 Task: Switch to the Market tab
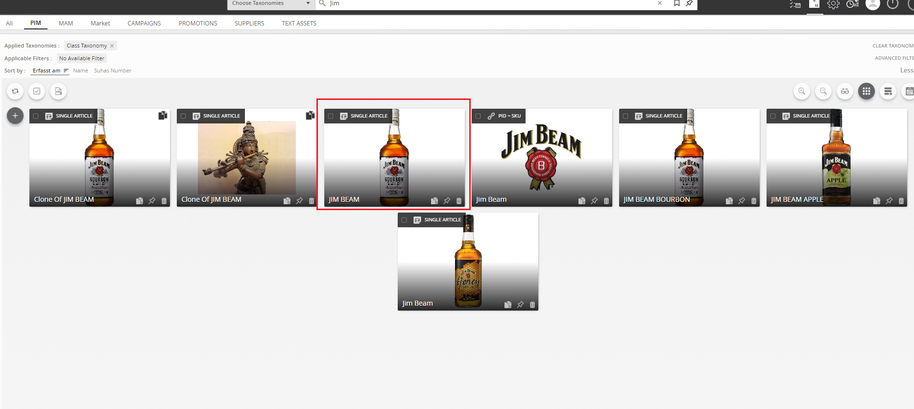[x=100, y=23]
